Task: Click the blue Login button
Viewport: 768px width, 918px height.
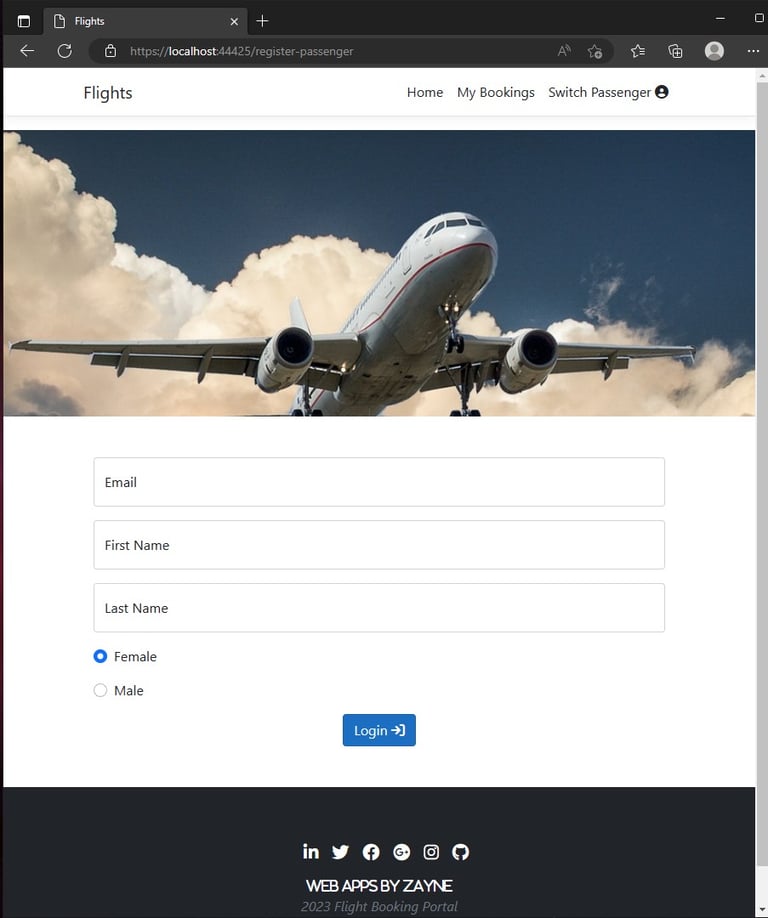Action: click(379, 730)
